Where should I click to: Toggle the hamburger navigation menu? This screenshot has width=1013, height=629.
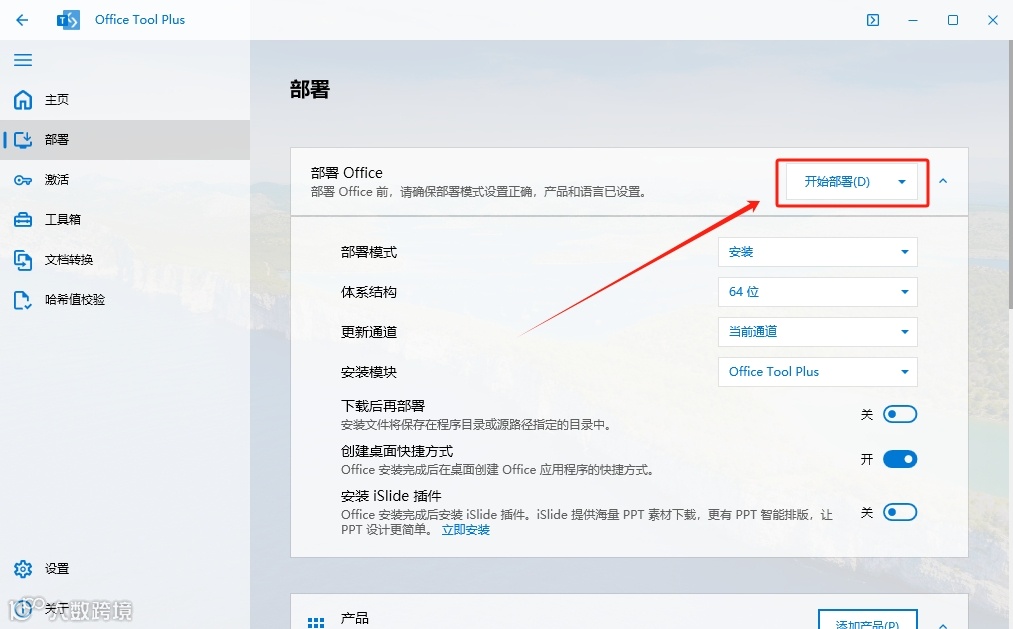(x=23, y=60)
